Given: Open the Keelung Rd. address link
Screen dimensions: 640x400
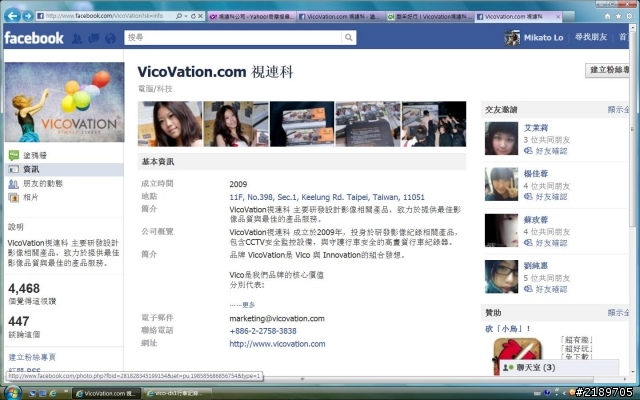Looking at the screenshot, I should (x=327, y=197).
